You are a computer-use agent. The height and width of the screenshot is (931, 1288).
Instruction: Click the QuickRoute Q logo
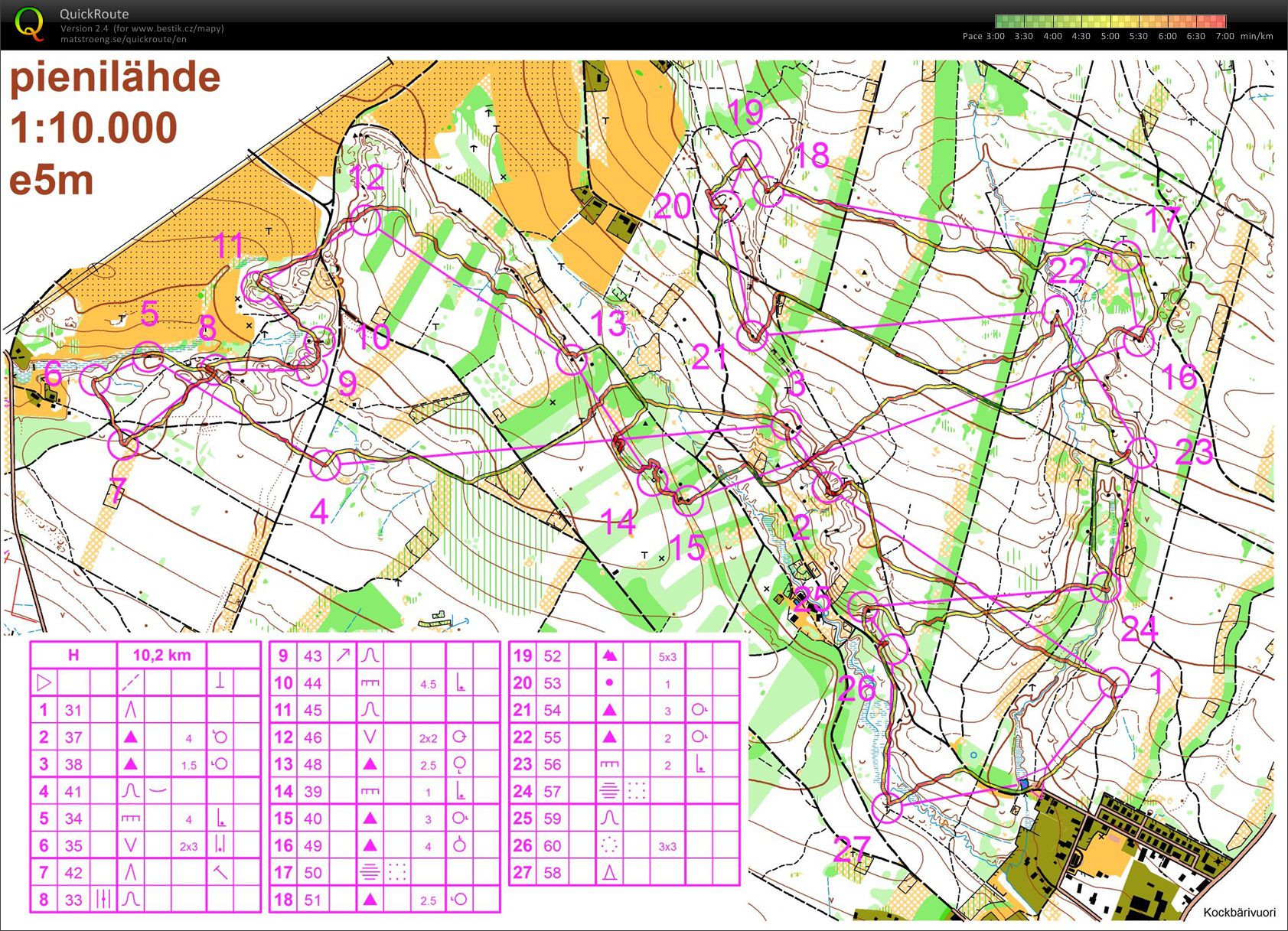pyautogui.click(x=29, y=23)
